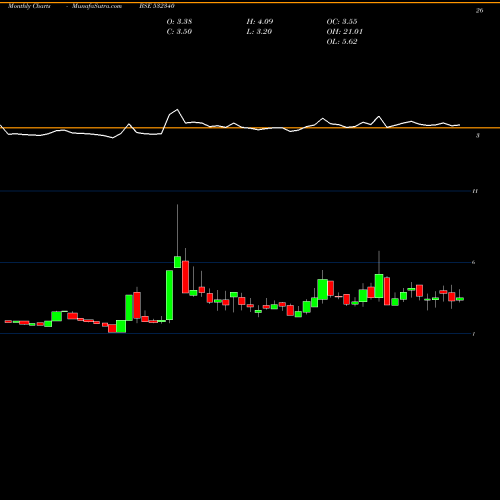Select the low value "L: 3.20"
This screenshot has height=500, width=500.
point(259,32)
